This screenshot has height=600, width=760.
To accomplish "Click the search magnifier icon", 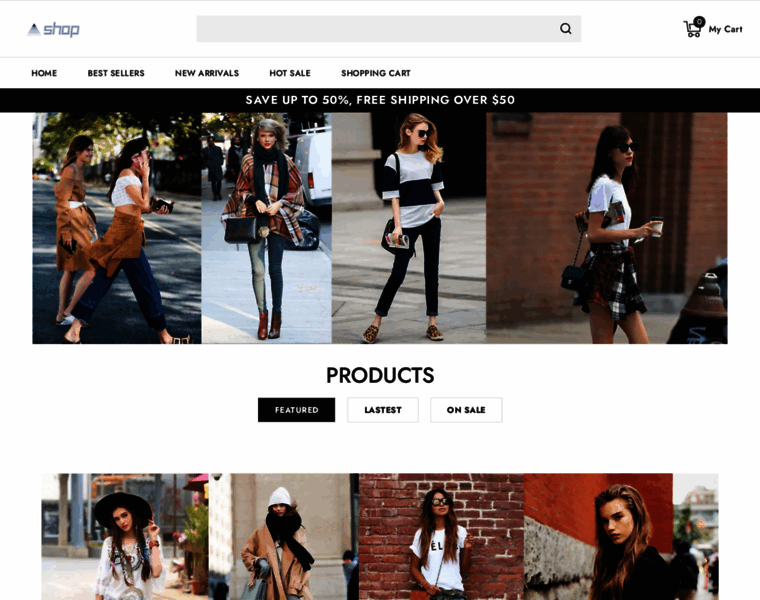I will tap(565, 29).
